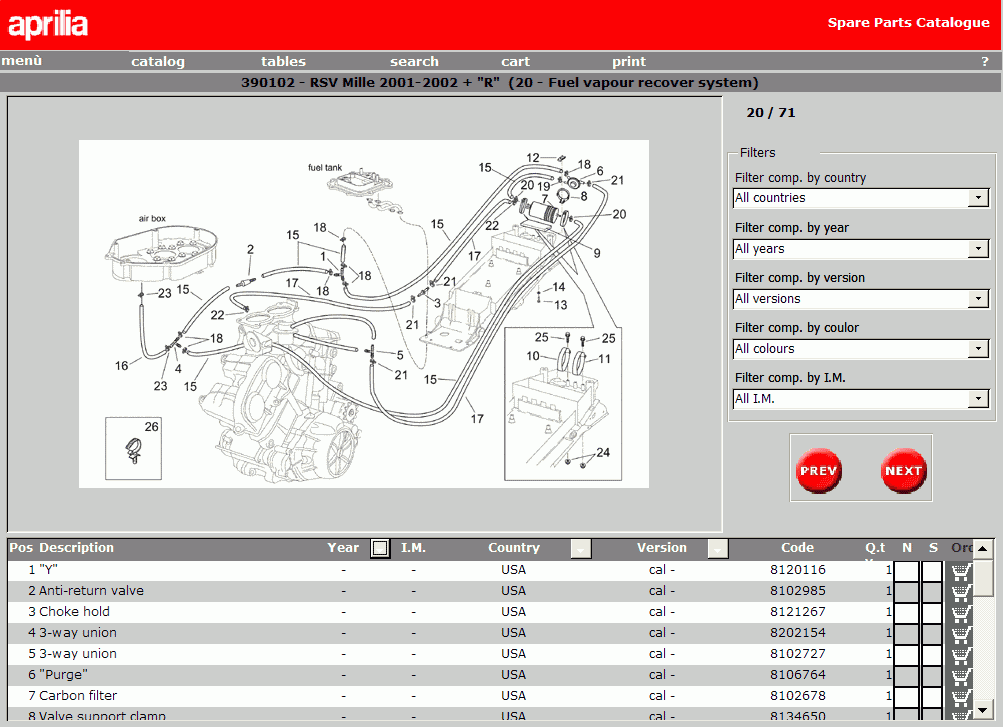
Task: Tick the N box for the "Y" part
Action: 906,570
